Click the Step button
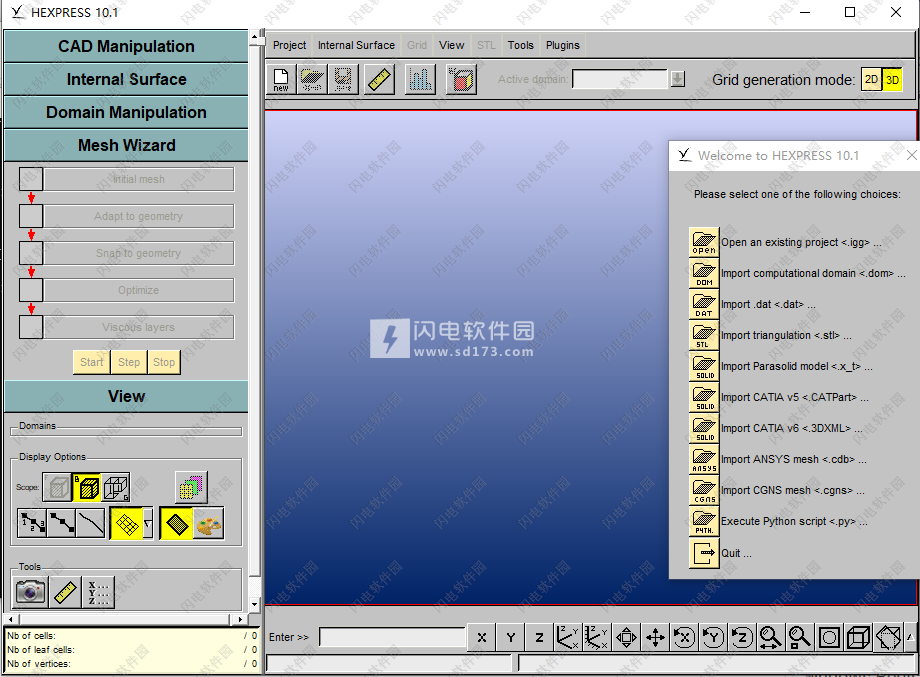 128,362
